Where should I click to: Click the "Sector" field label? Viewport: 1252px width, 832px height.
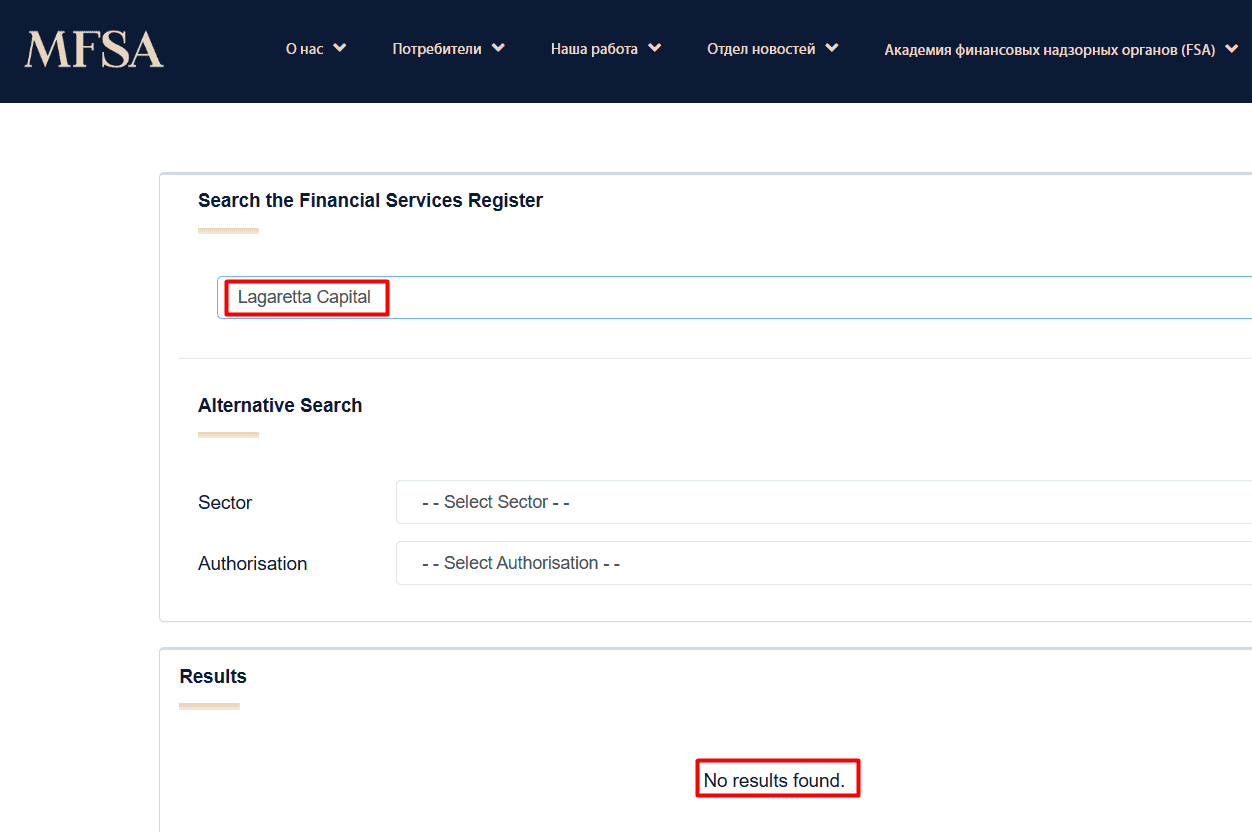click(225, 503)
